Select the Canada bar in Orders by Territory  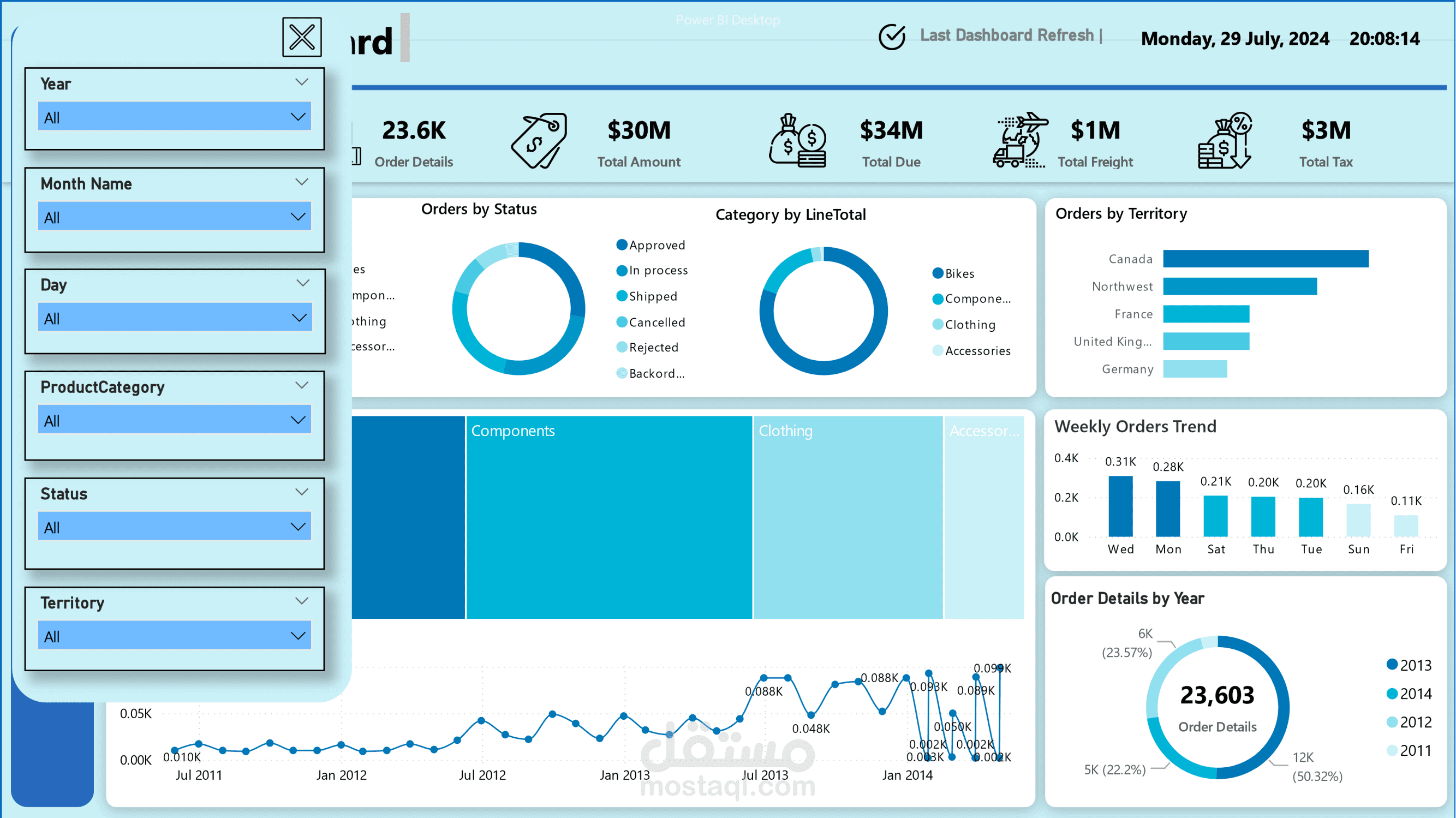click(1266, 259)
